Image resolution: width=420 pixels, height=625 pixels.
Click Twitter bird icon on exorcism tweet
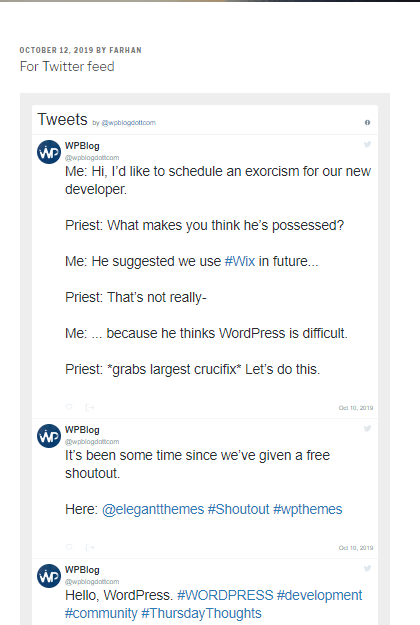point(367,144)
